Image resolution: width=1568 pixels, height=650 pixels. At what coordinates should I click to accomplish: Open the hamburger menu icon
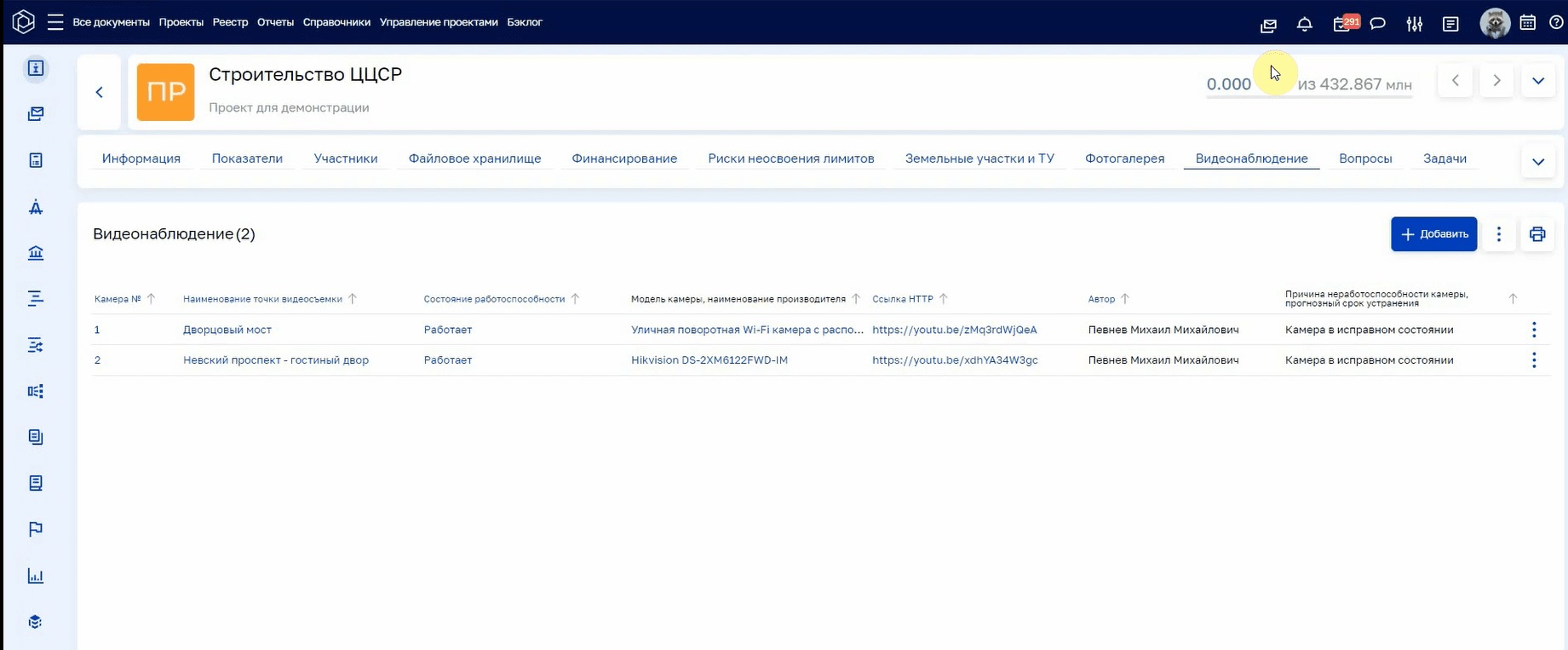(55, 22)
